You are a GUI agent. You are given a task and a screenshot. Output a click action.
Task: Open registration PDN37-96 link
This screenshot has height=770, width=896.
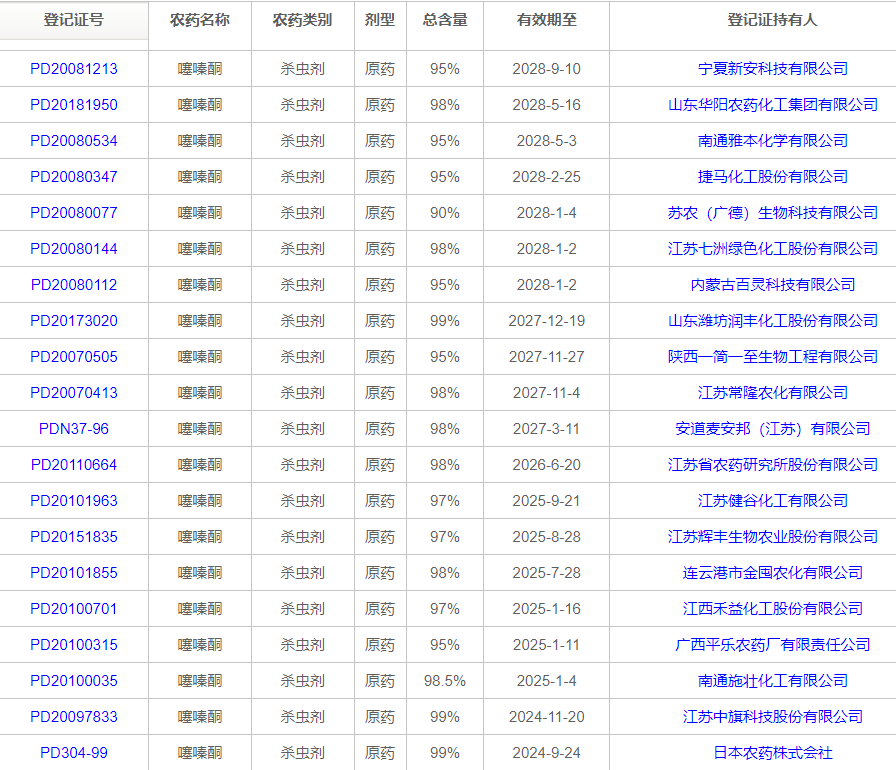click(x=74, y=429)
